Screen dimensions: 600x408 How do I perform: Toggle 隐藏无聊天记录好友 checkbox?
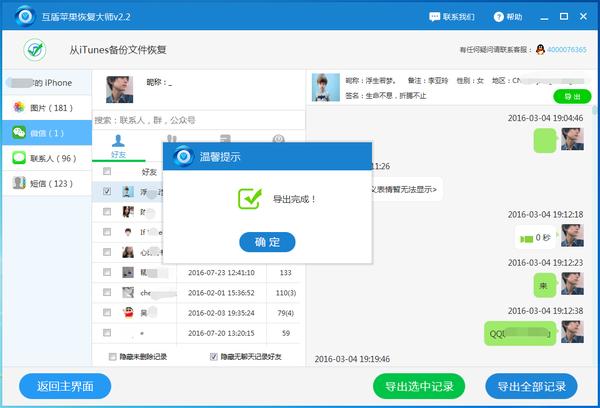tap(214, 357)
